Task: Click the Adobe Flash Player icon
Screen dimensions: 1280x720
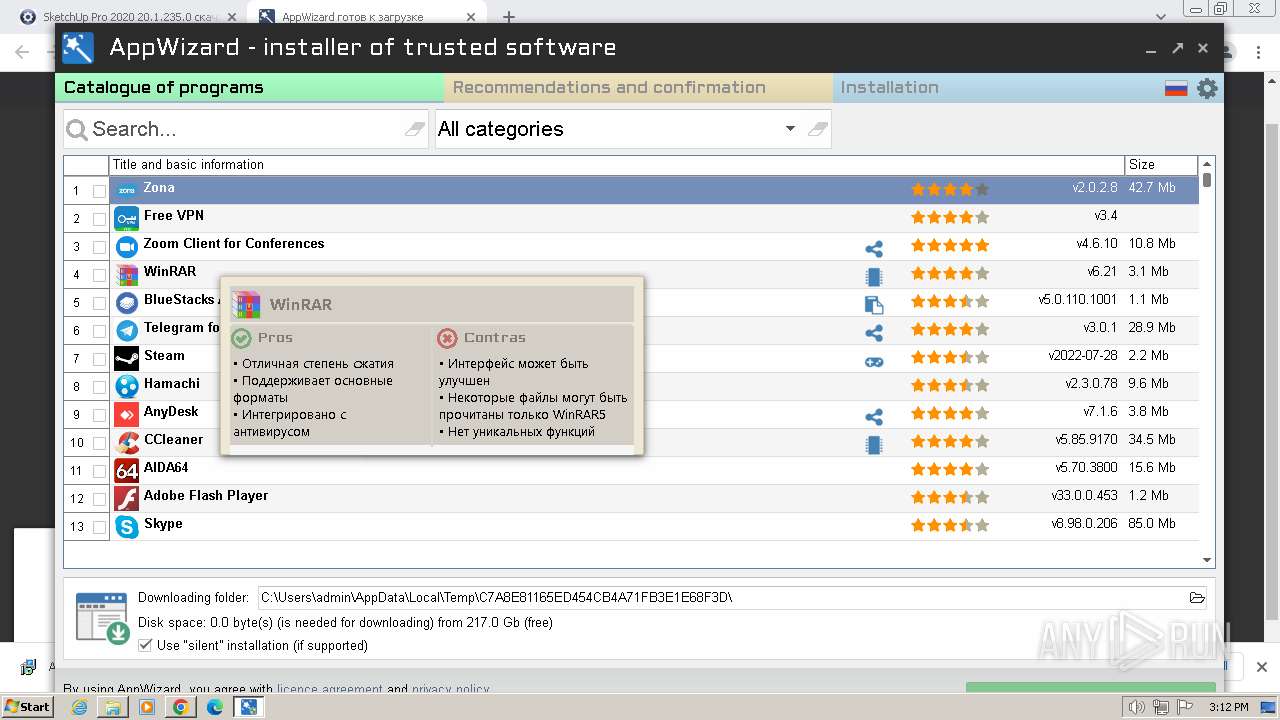Action: coord(126,498)
